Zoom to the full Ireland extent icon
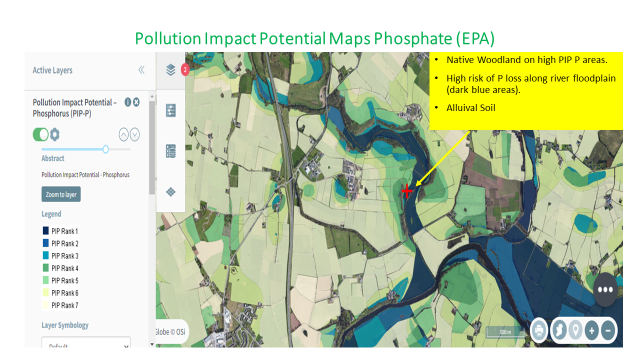The image size is (640, 360). [560, 330]
